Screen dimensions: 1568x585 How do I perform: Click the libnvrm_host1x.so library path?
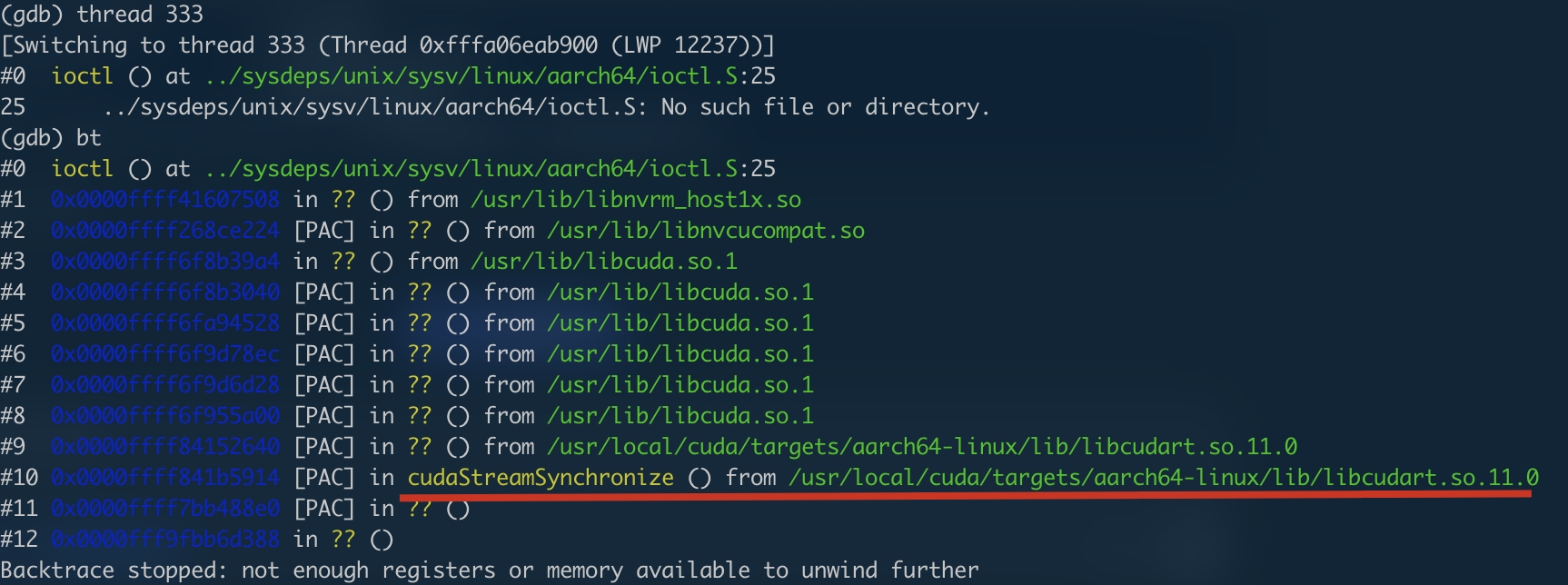[x=635, y=200]
